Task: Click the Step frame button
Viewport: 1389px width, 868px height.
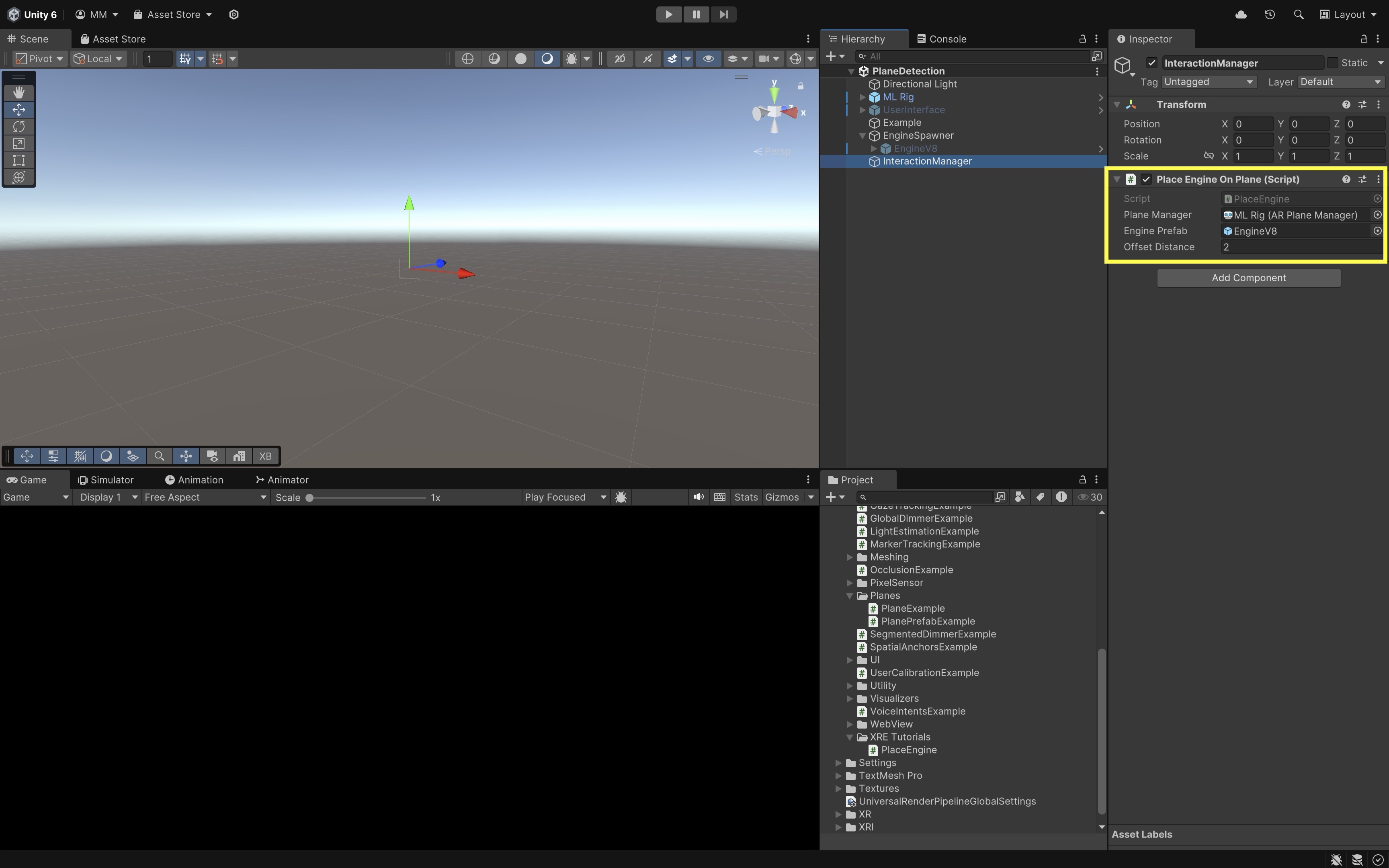Action: [x=723, y=14]
